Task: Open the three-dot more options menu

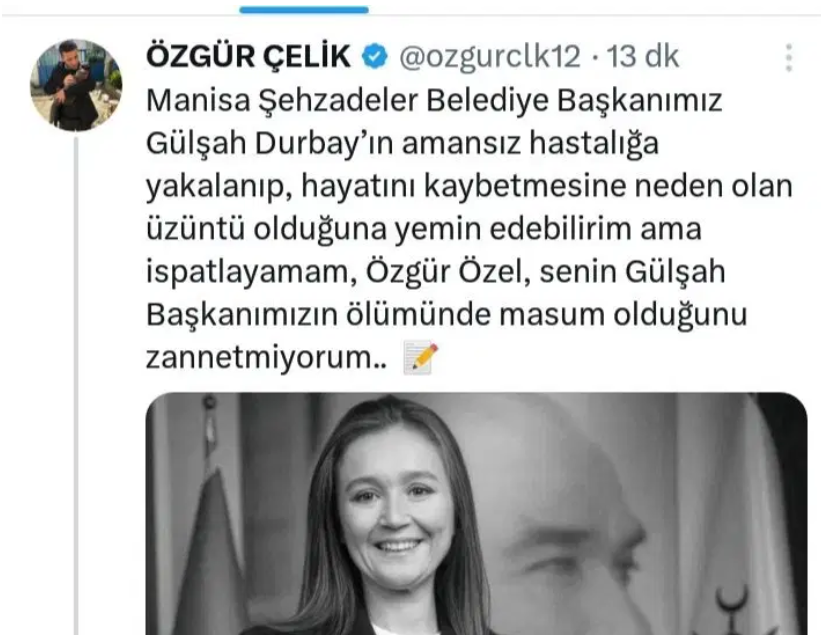Action: tap(789, 58)
